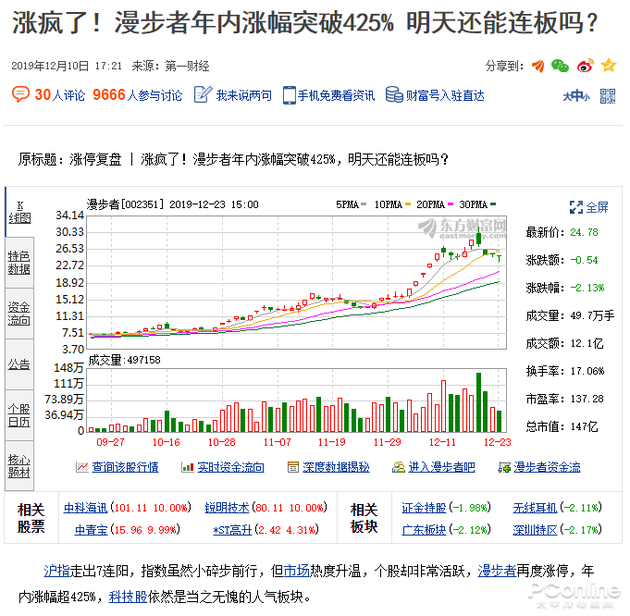630x616 pixels.
Task: Click the 我来说两句 pencil icon
Action: pyautogui.click(x=203, y=95)
